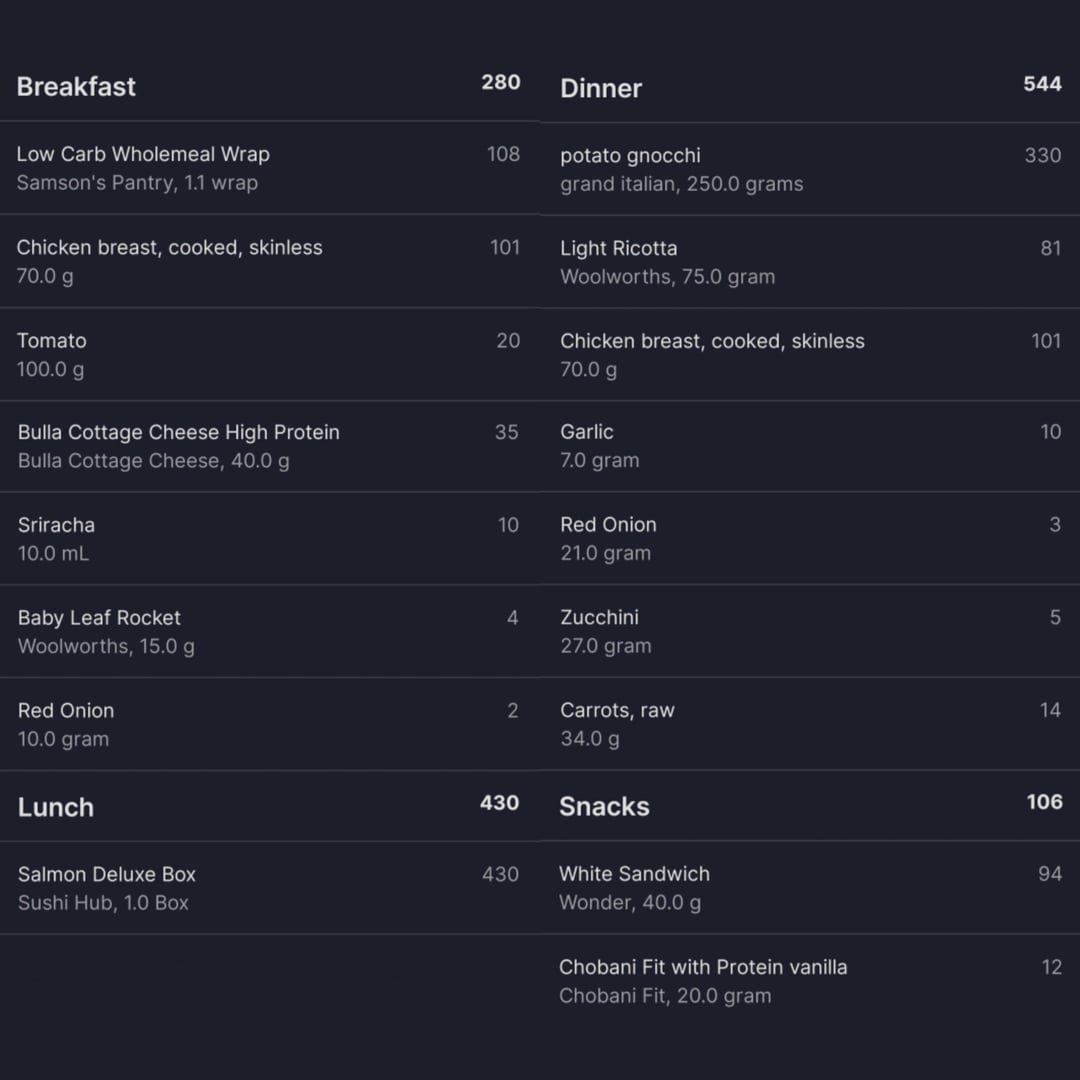Tap the Dinner section header

coord(810,87)
